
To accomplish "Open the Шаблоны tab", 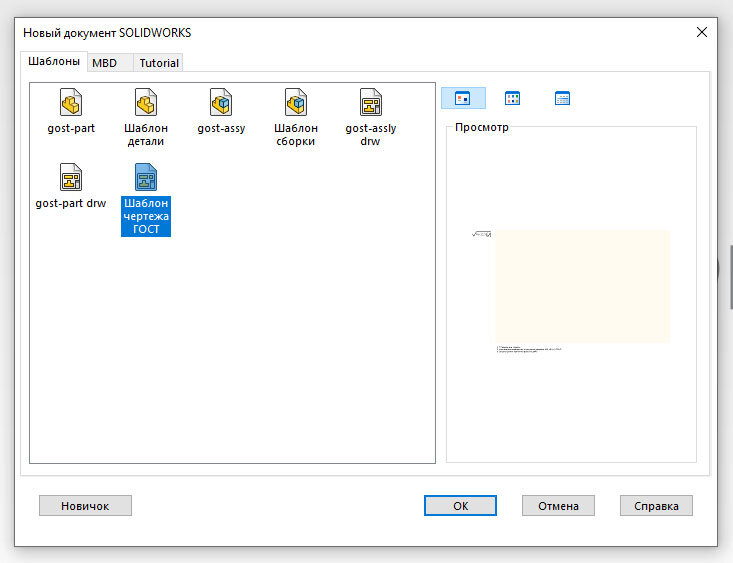I will (x=54, y=61).
